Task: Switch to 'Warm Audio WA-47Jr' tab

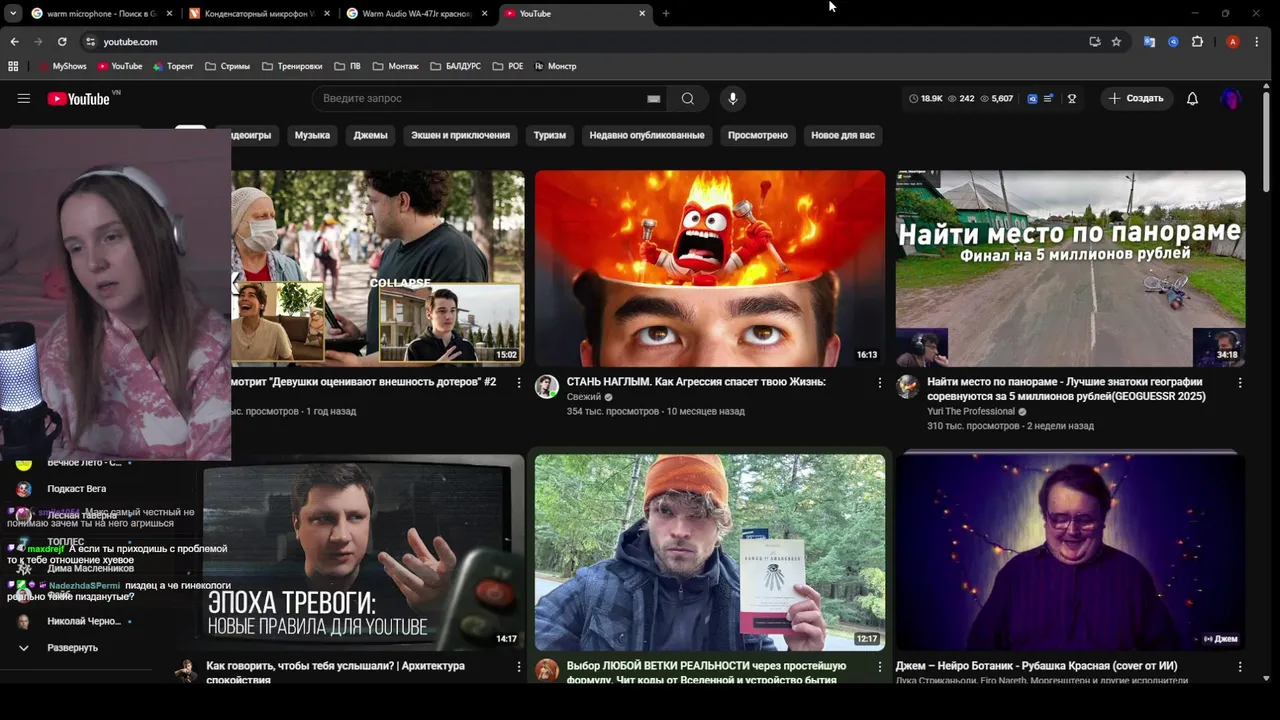Action: pyautogui.click(x=416, y=13)
